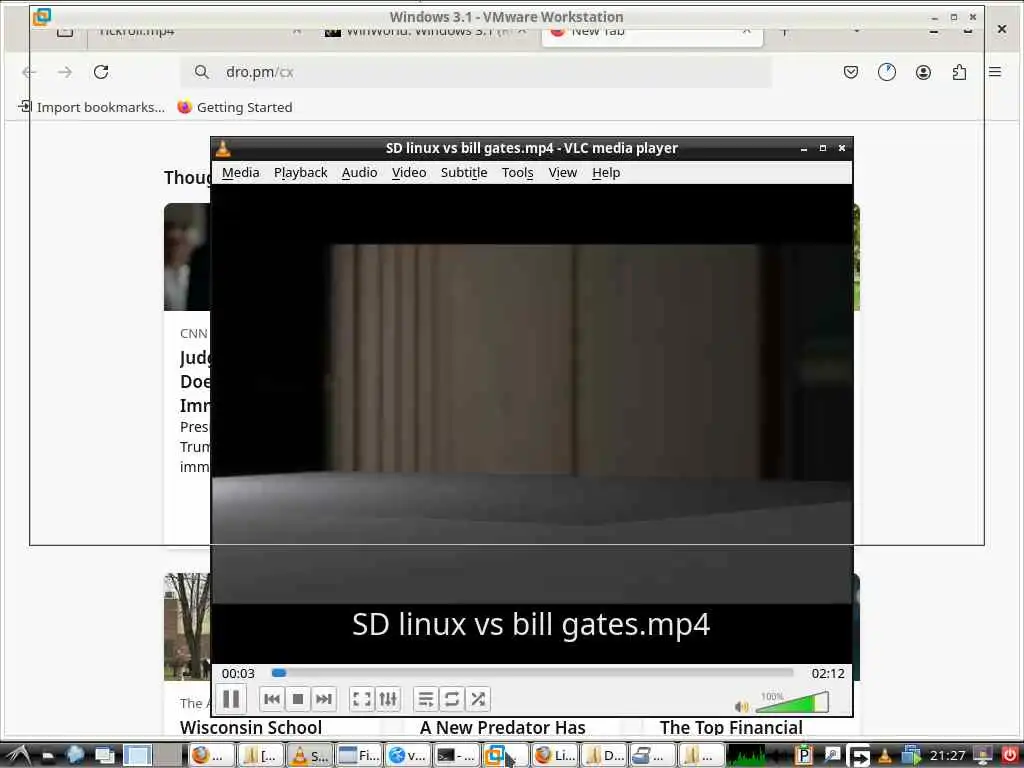This screenshot has height=768, width=1024.
Task: Open the VLC Subtitle menu
Action: tap(464, 172)
